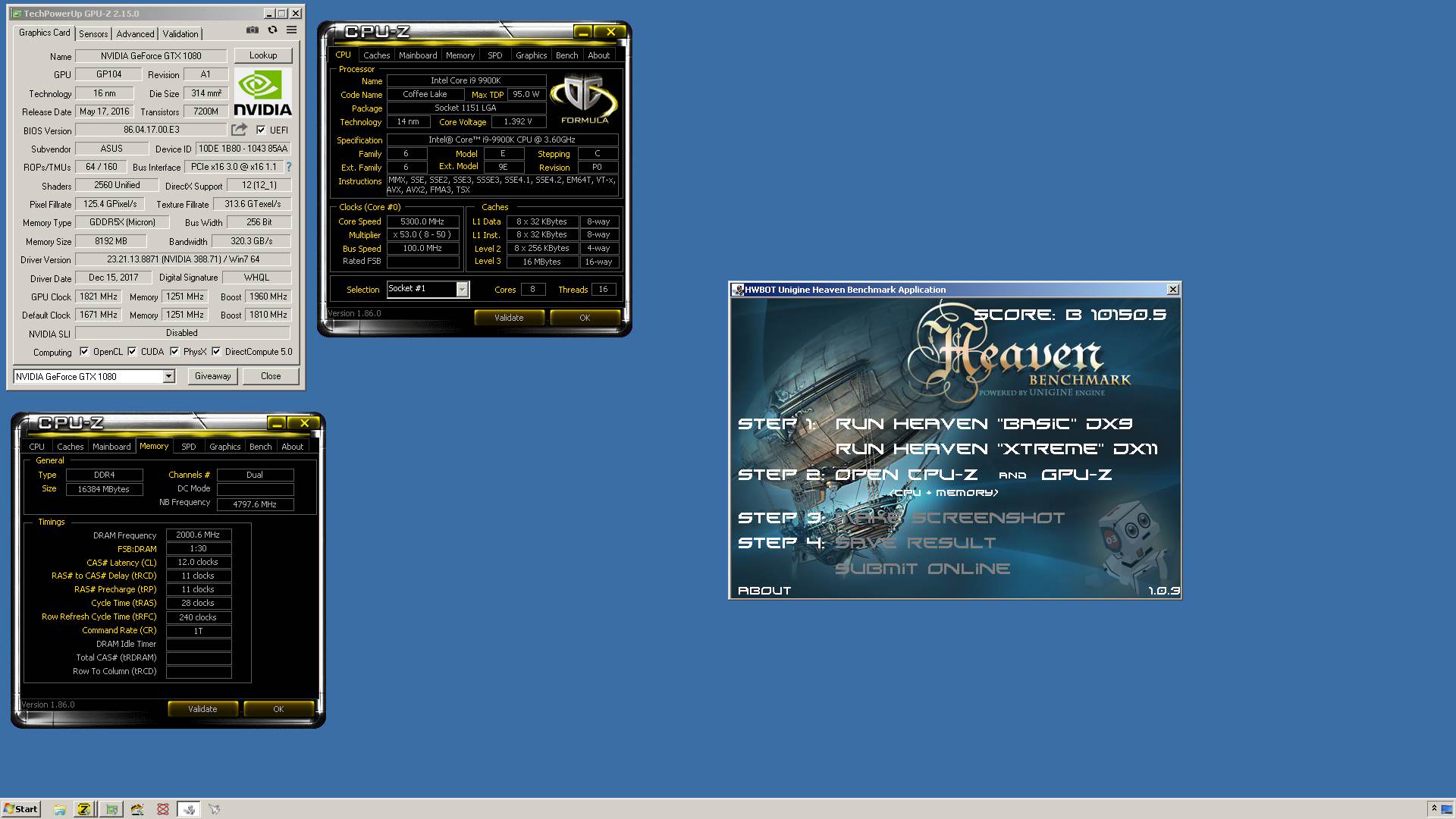Click active HWBOT Heaven taskbar icon
The image size is (1456, 819).
click(189, 809)
